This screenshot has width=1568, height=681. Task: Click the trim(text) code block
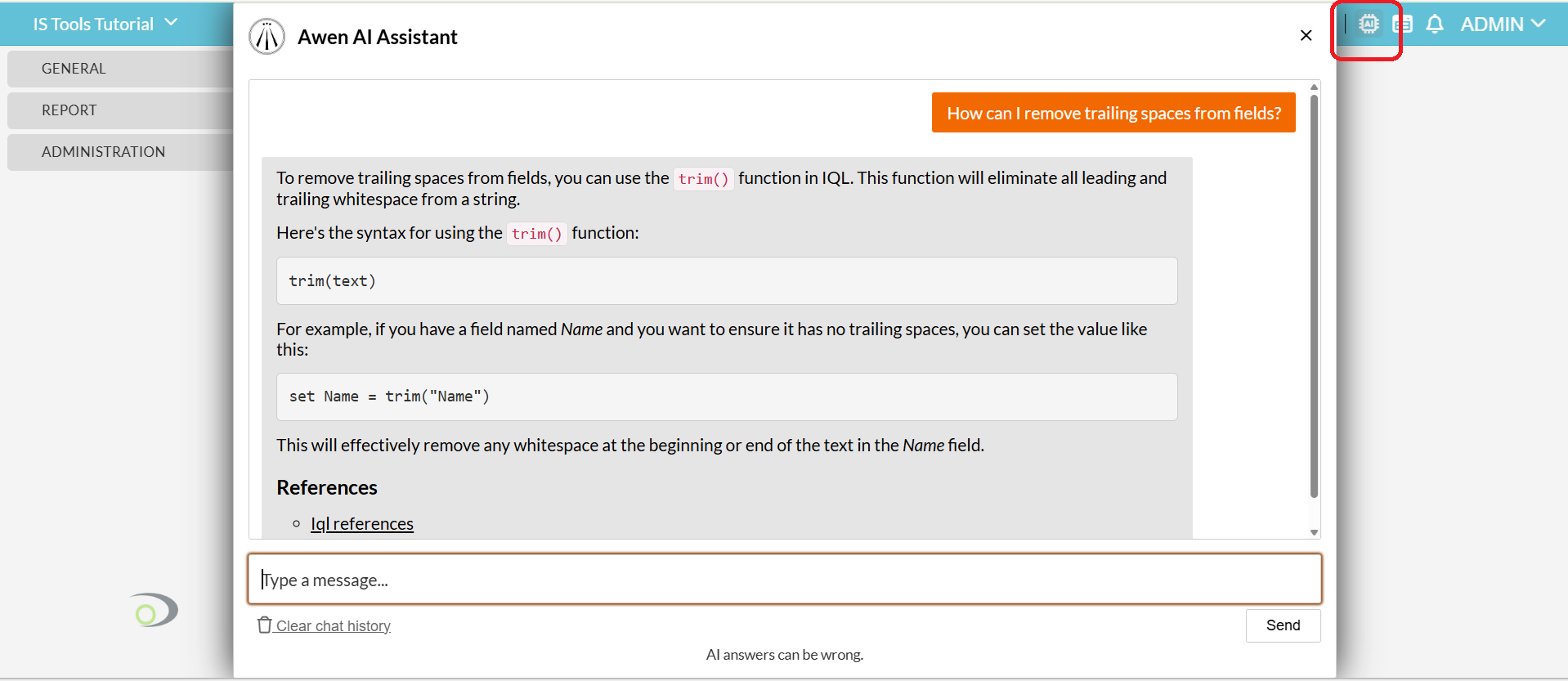click(x=726, y=281)
